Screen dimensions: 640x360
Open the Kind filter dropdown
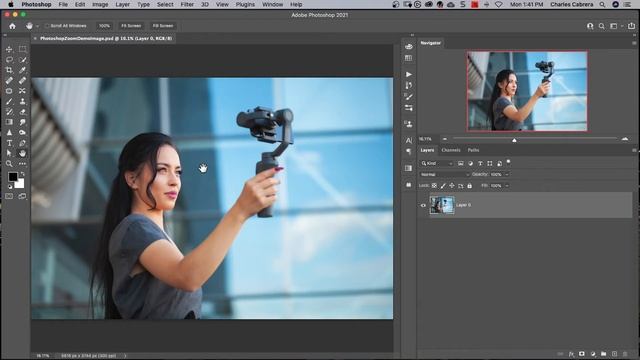[437, 163]
